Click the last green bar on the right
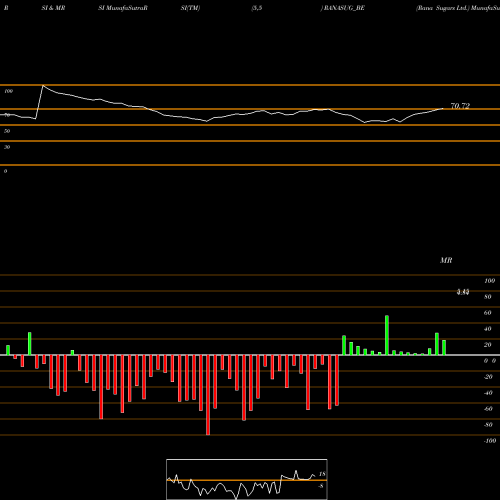 444,347
